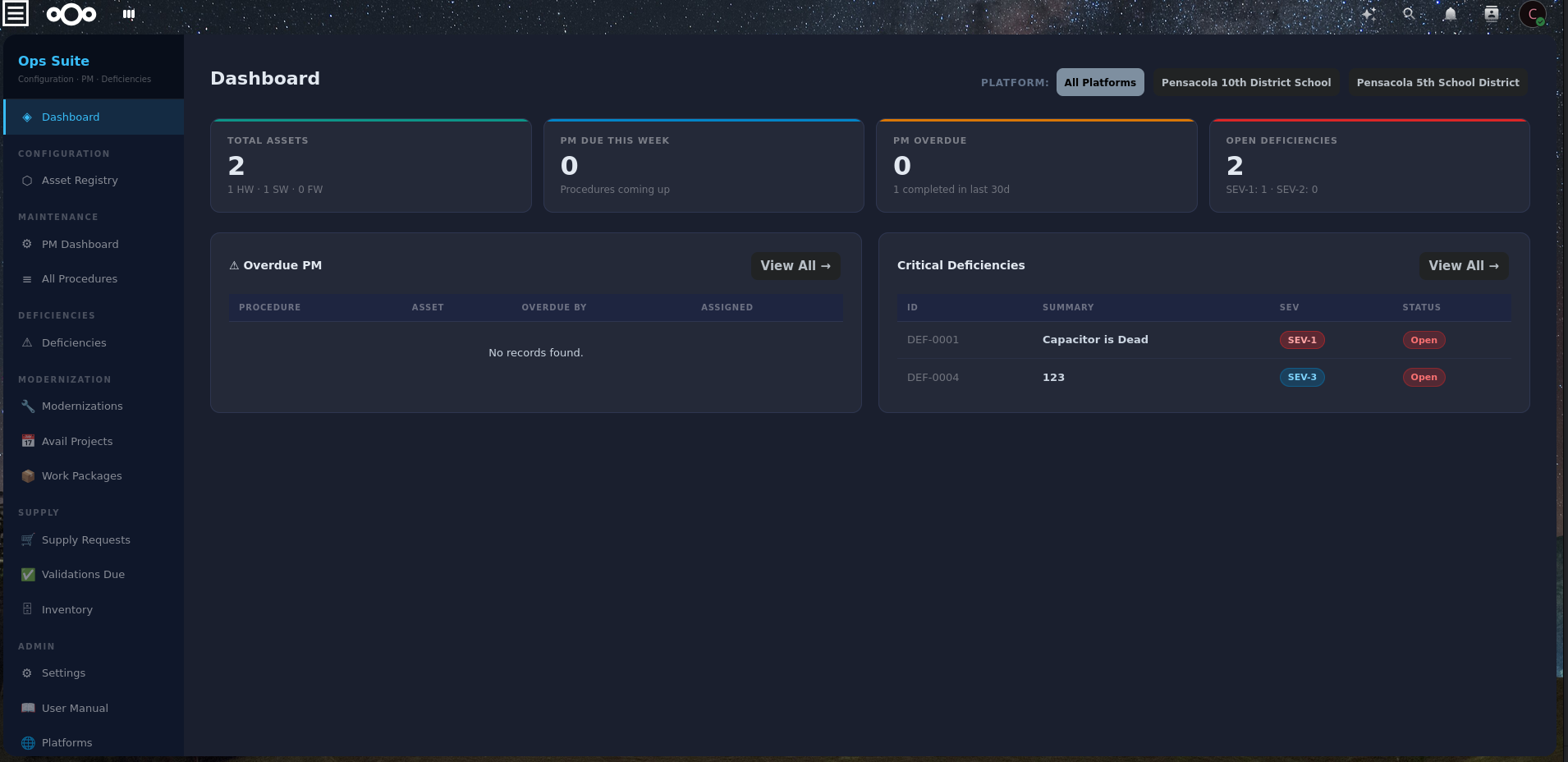View all Critical Deficiencies
This screenshot has height=762, width=1568.
(1464, 266)
